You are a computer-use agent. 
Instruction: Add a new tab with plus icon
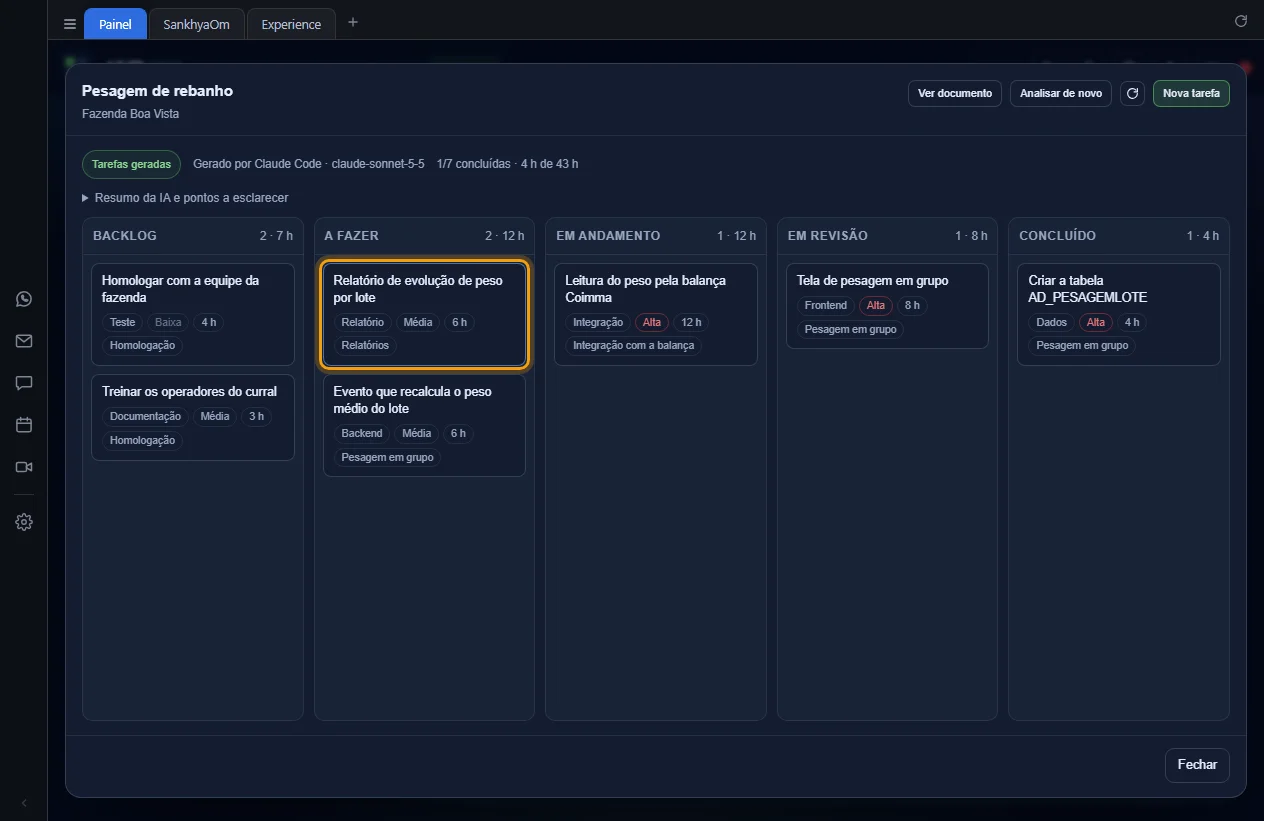pyautogui.click(x=352, y=23)
